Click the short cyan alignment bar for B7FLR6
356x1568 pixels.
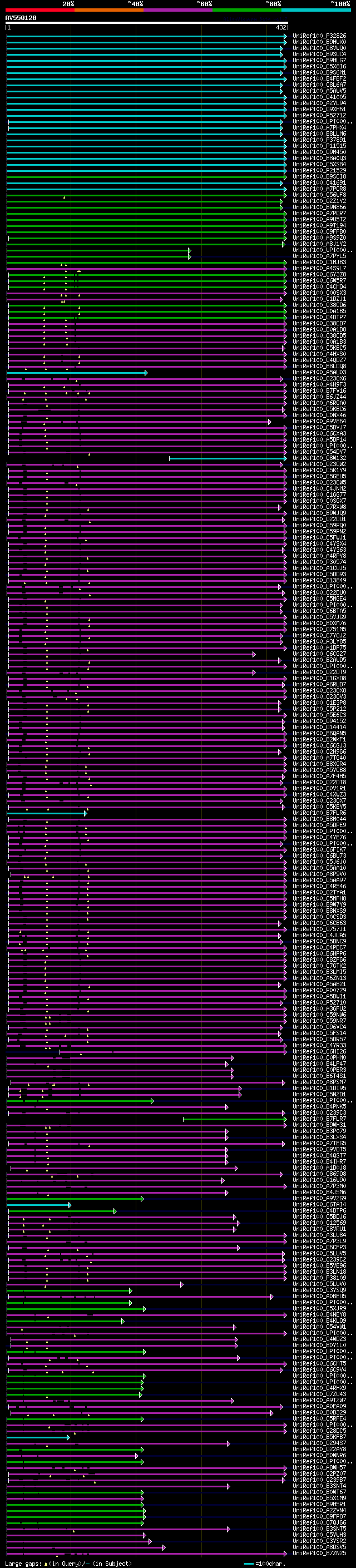pyautogui.click(x=47, y=813)
